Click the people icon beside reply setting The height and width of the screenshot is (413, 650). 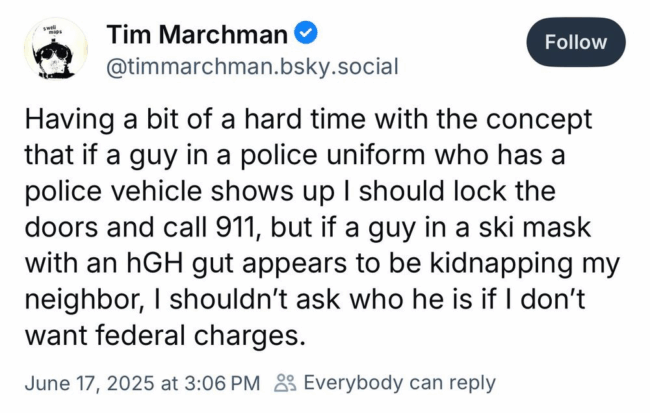coord(285,383)
